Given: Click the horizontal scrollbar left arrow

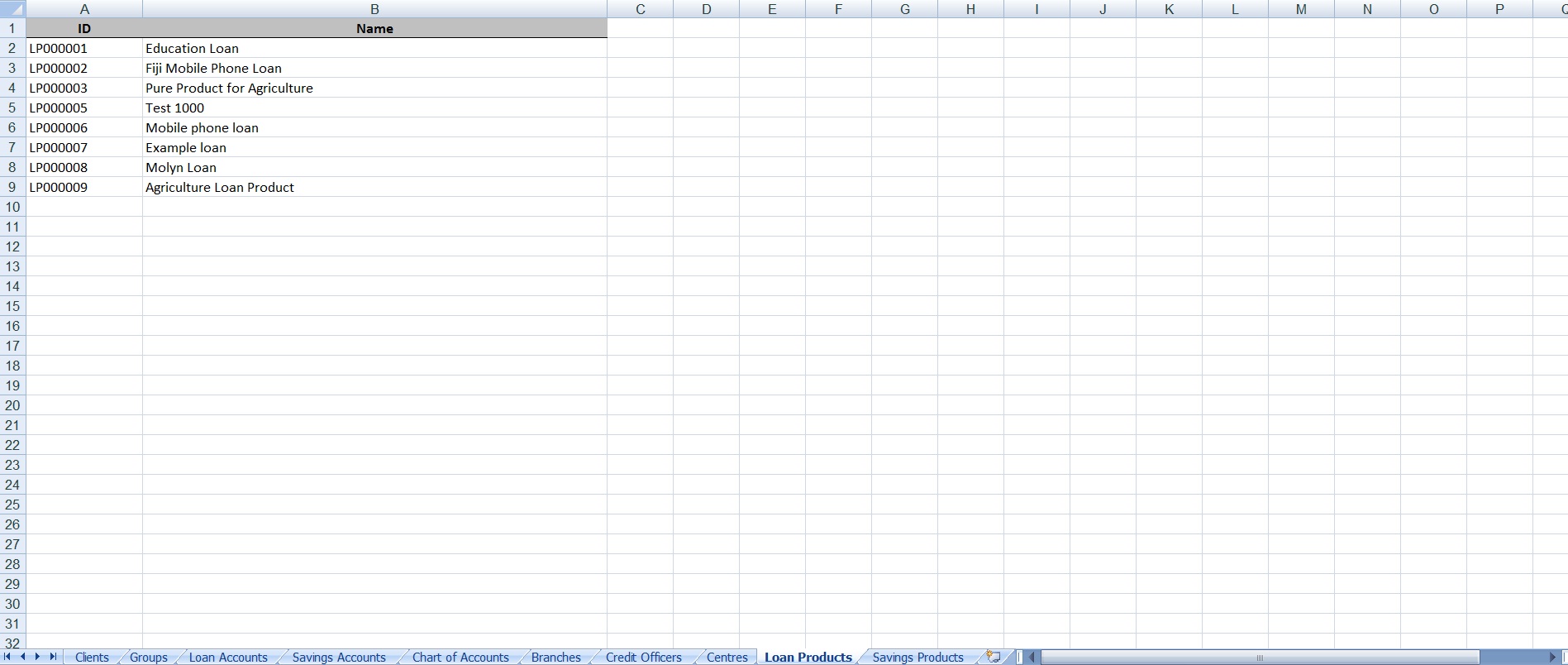Looking at the screenshot, I should pyautogui.click(x=1032, y=658).
